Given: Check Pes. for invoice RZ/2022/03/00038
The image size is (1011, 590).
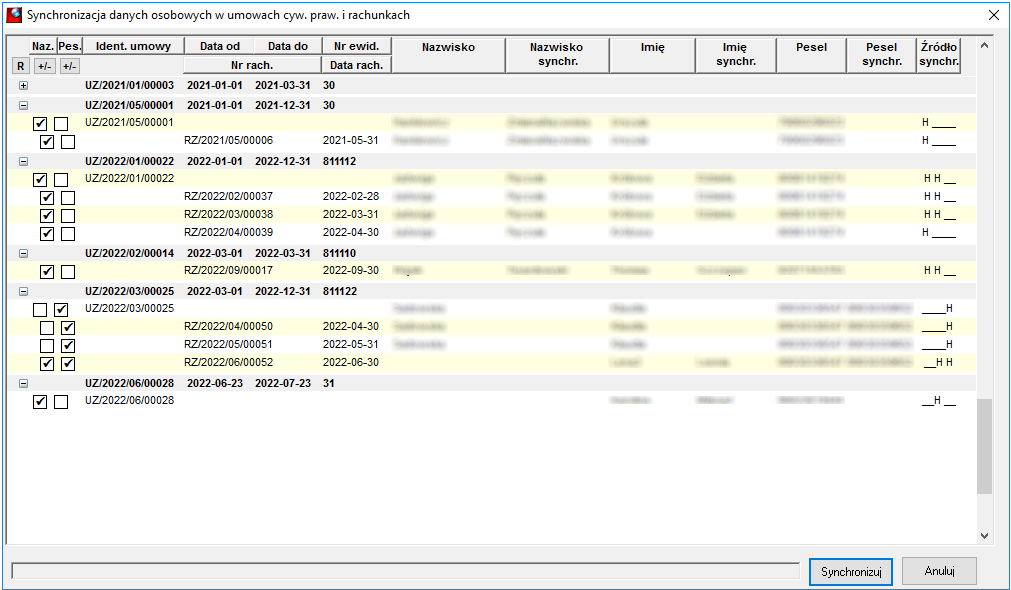Looking at the screenshot, I should (x=68, y=215).
